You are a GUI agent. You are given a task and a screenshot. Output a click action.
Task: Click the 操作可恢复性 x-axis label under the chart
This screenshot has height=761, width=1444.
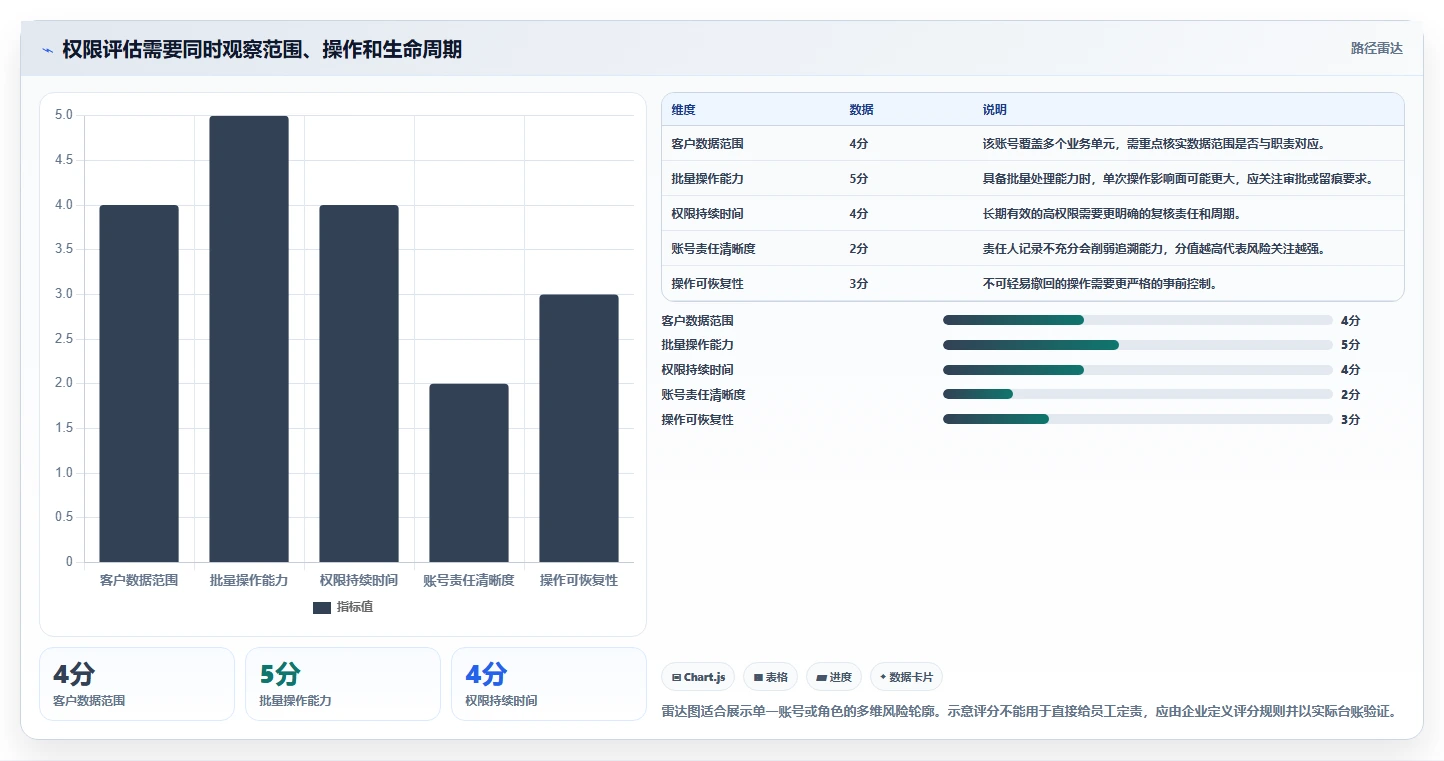pos(579,580)
